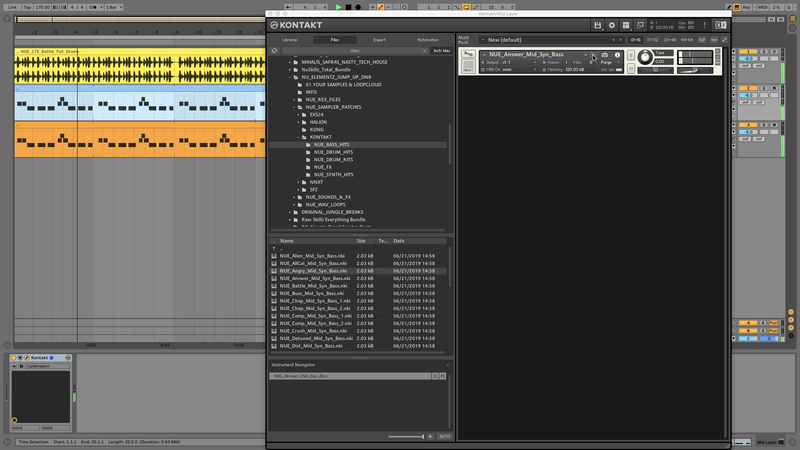The height and width of the screenshot is (450, 800).
Task: Open Kontakt workspace layout icon
Action: click(x=626, y=25)
